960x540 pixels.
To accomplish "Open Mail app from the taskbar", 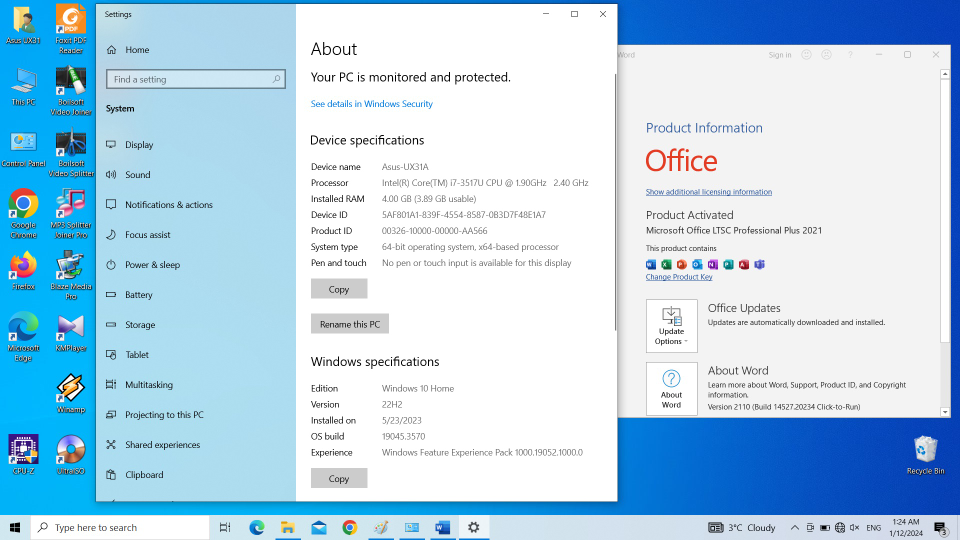I will (x=319, y=527).
